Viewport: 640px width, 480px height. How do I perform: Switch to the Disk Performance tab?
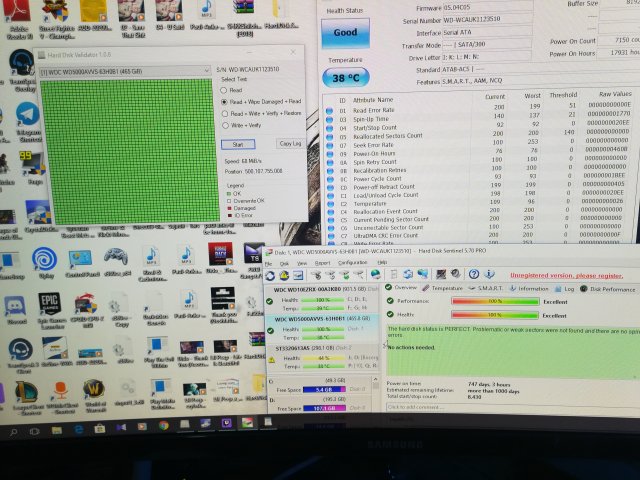click(x=614, y=288)
